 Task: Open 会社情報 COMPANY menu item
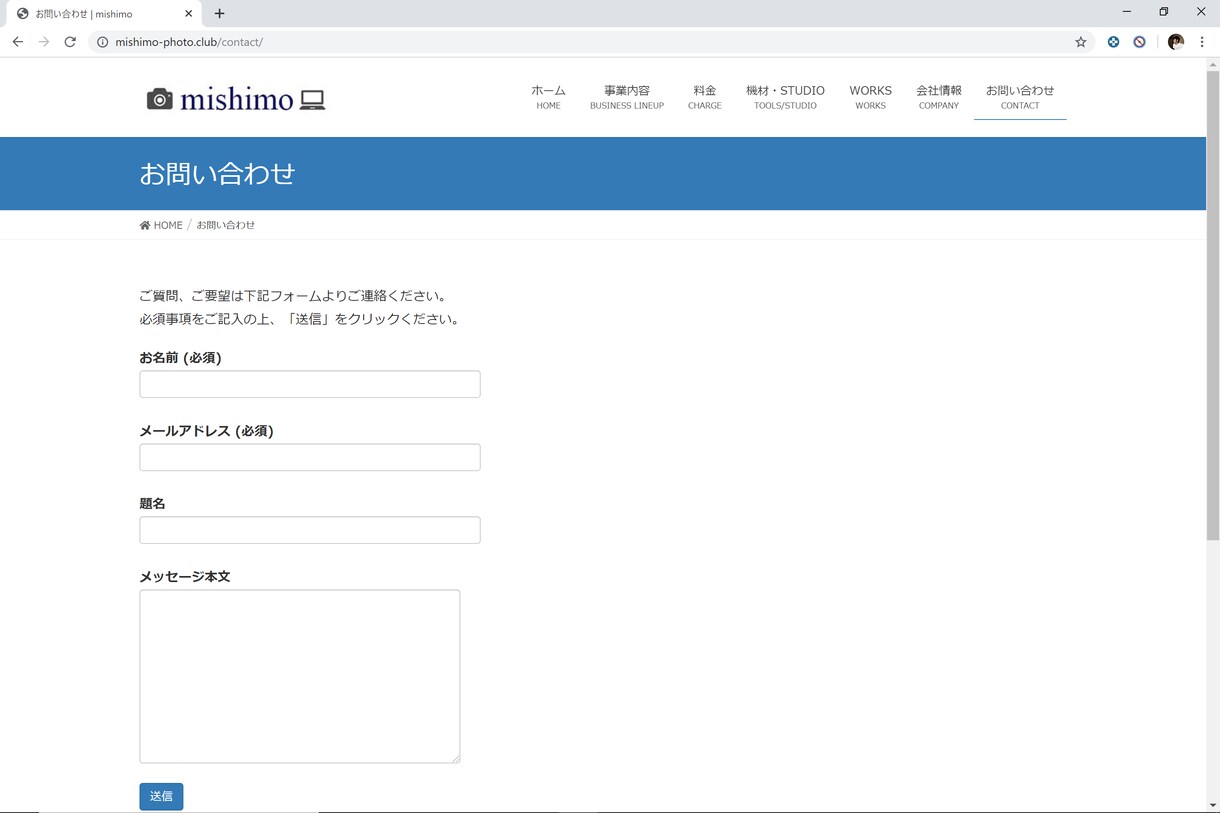click(939, 97)
